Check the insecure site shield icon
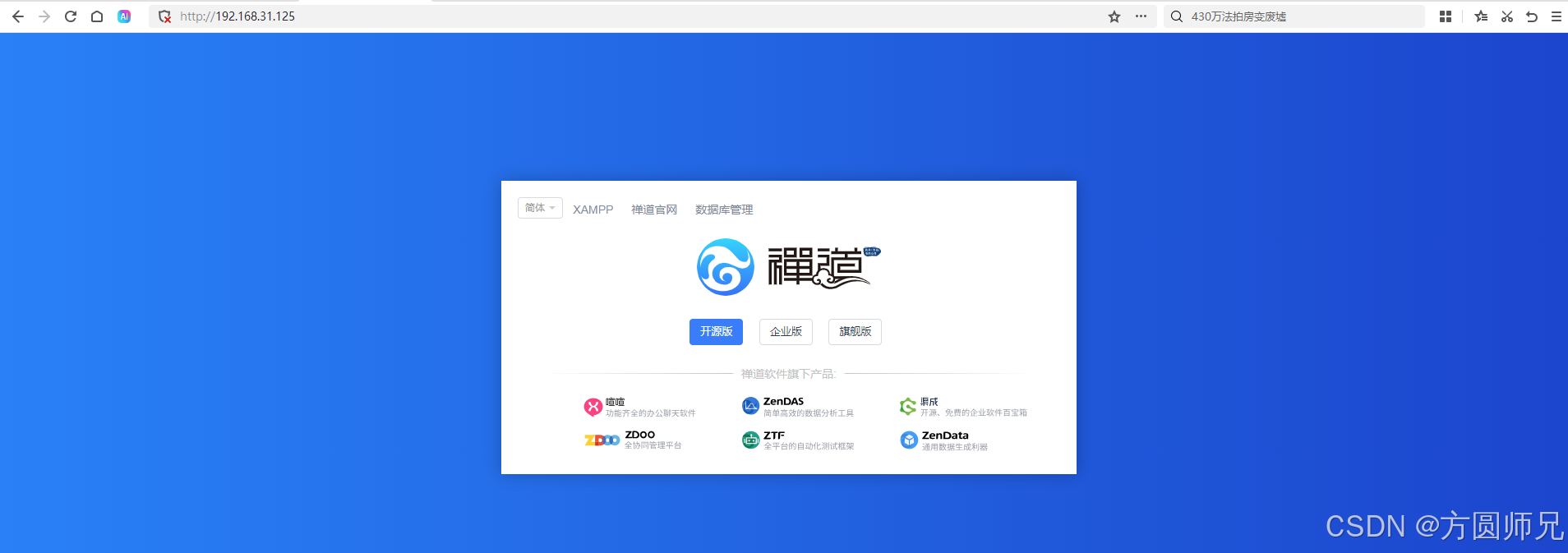Image resolution: width=1568 pixels, height=553 pixels. coord(164,16)
